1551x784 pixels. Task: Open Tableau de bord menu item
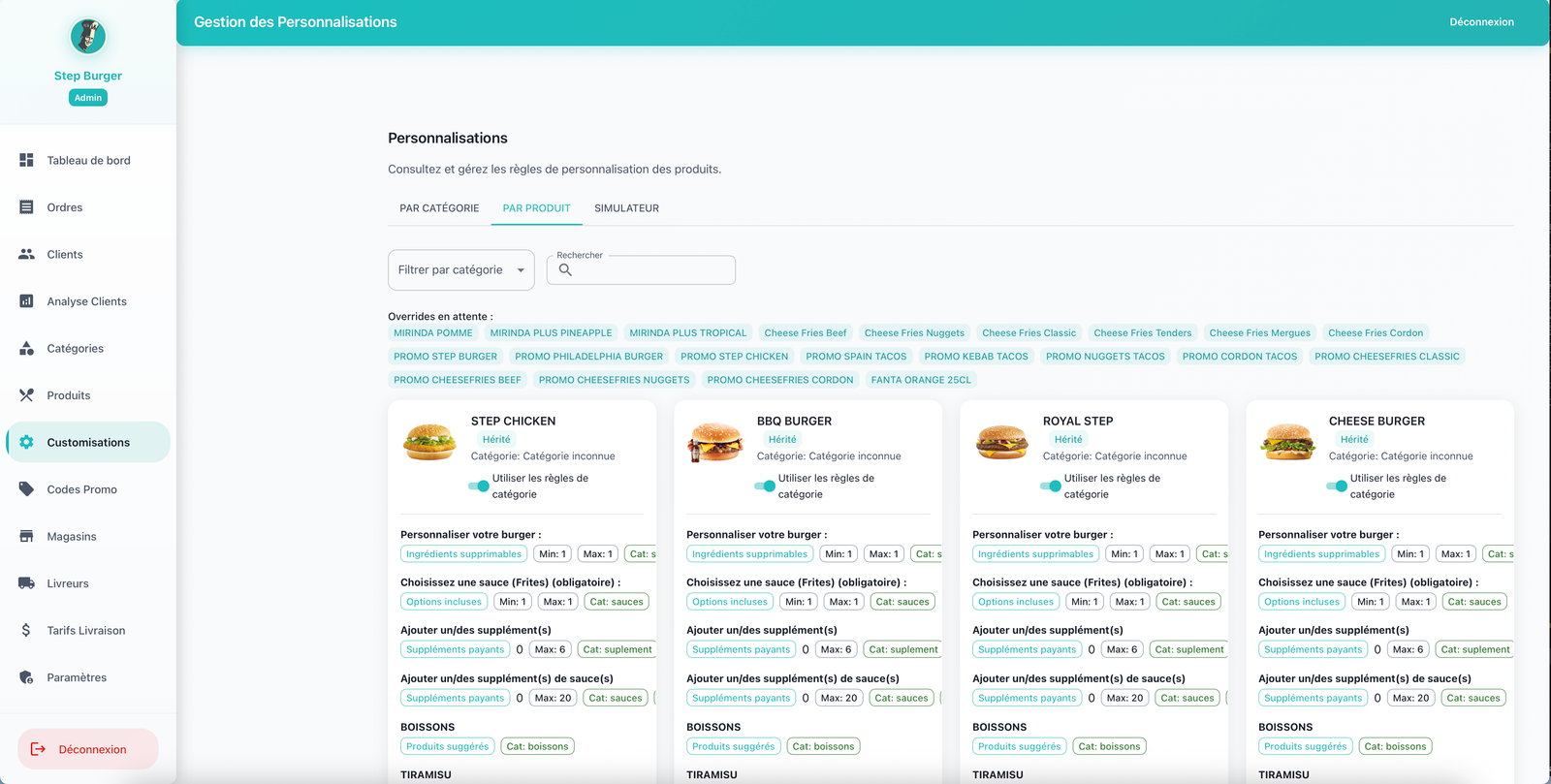click(88, 160)
